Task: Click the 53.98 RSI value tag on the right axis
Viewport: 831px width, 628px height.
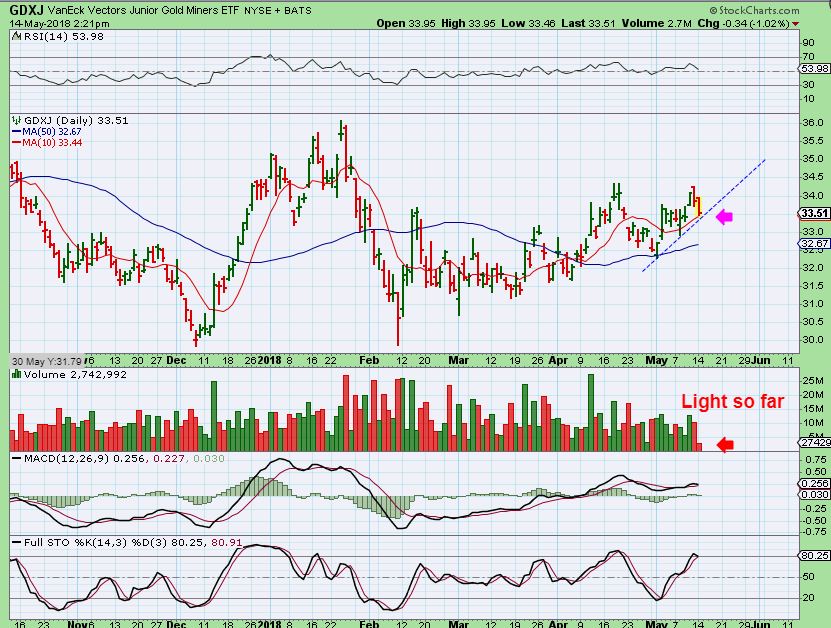Action: coord(814,69)
